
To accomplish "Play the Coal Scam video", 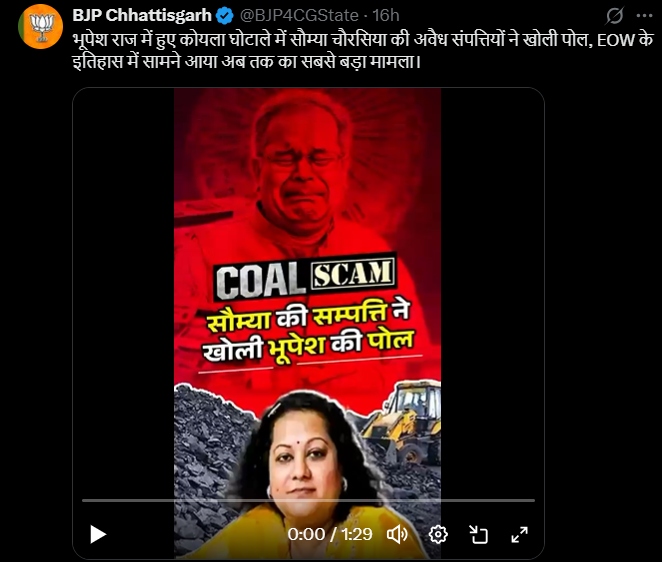I will (x=98, y=535).
